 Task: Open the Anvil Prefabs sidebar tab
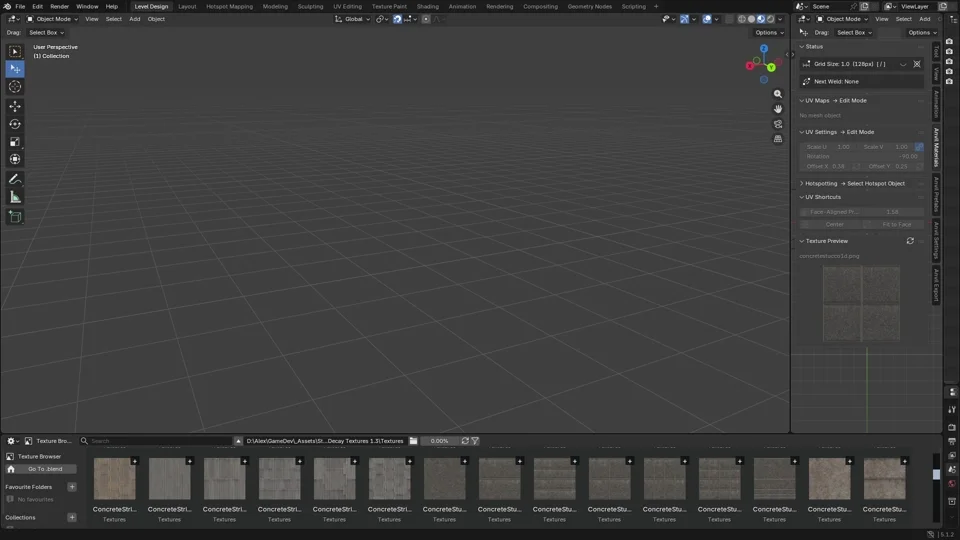point(936,194)
